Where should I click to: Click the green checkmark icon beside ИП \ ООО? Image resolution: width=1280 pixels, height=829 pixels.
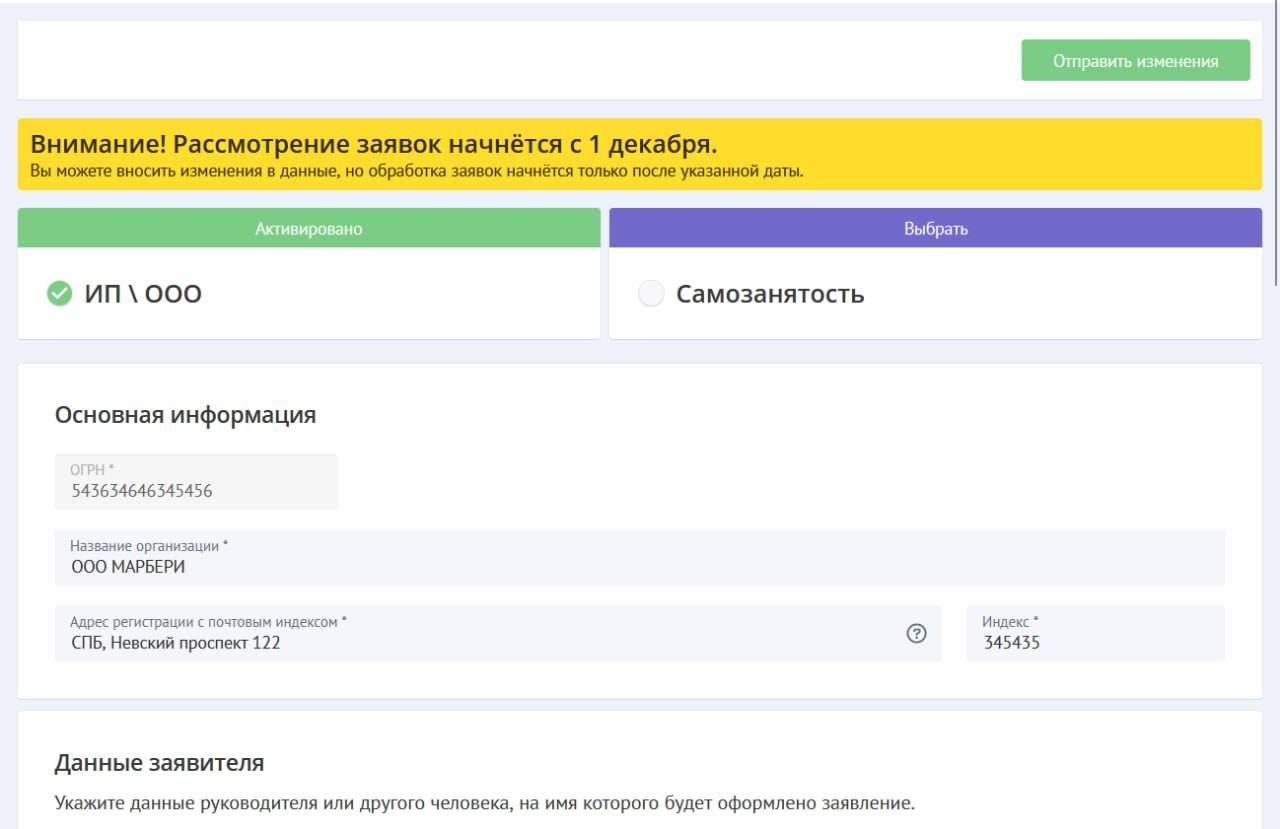click(60, 294)
